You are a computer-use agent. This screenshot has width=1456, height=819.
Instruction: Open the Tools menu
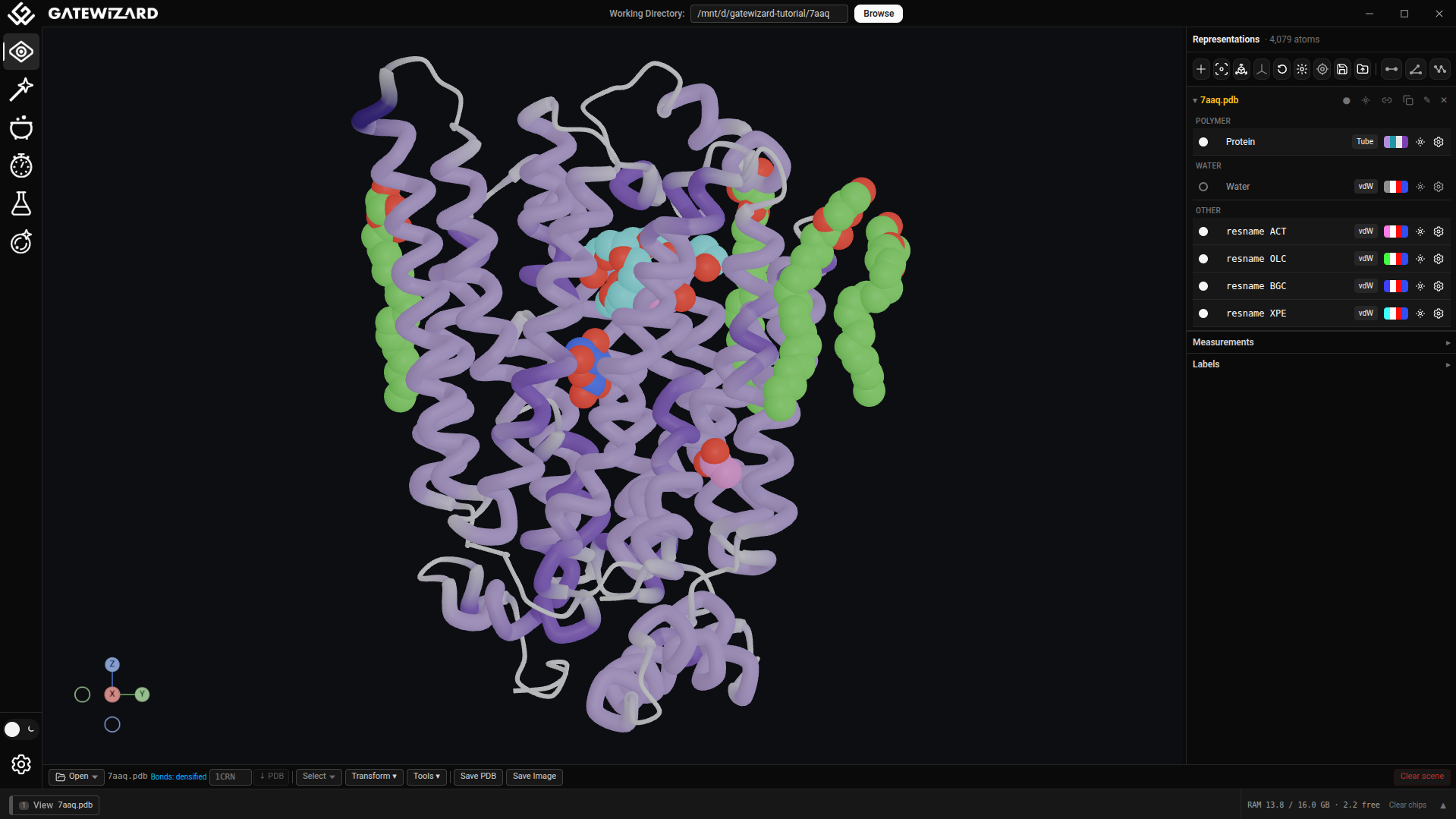click(x=426, y=776)
